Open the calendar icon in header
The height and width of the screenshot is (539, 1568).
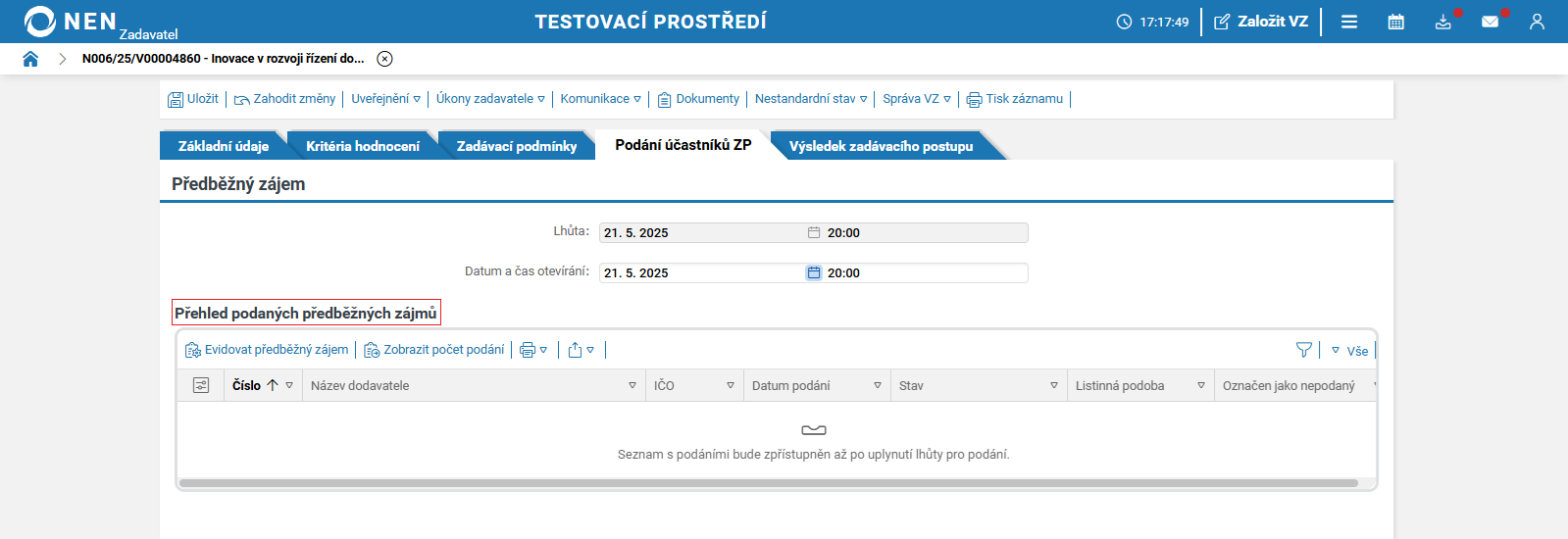point(1396,22)
